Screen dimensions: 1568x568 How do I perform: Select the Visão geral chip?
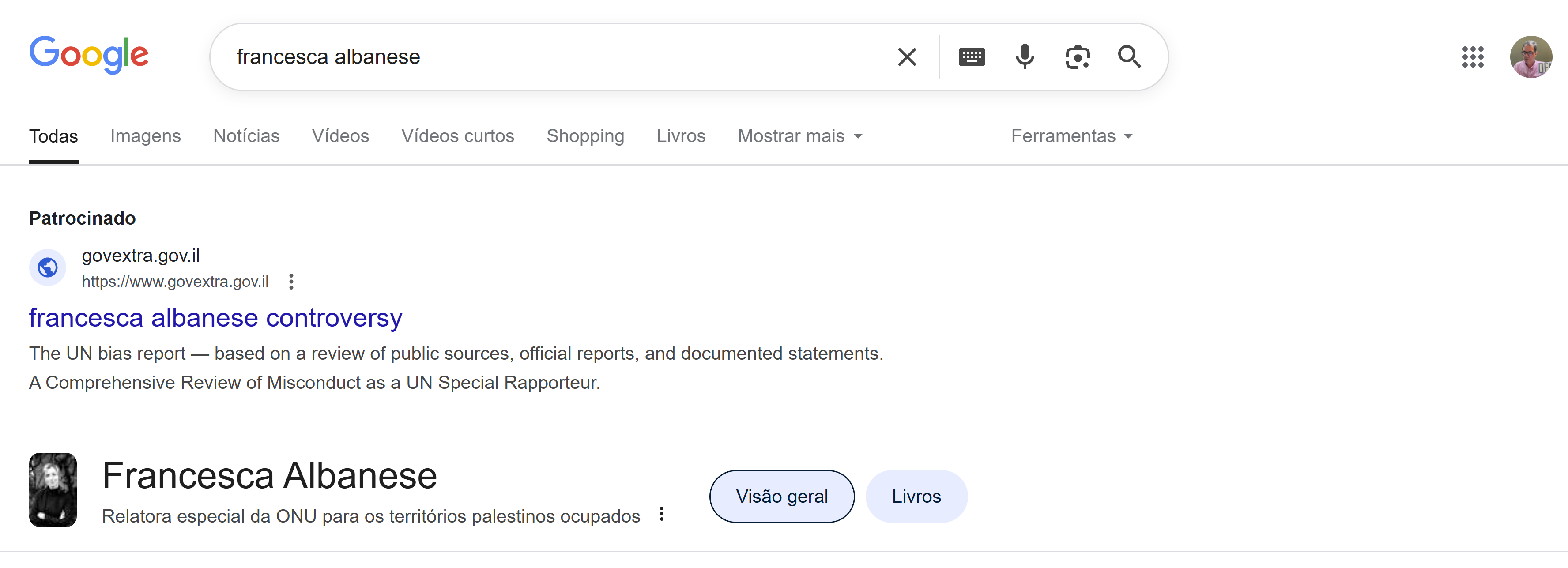point(781,496)
